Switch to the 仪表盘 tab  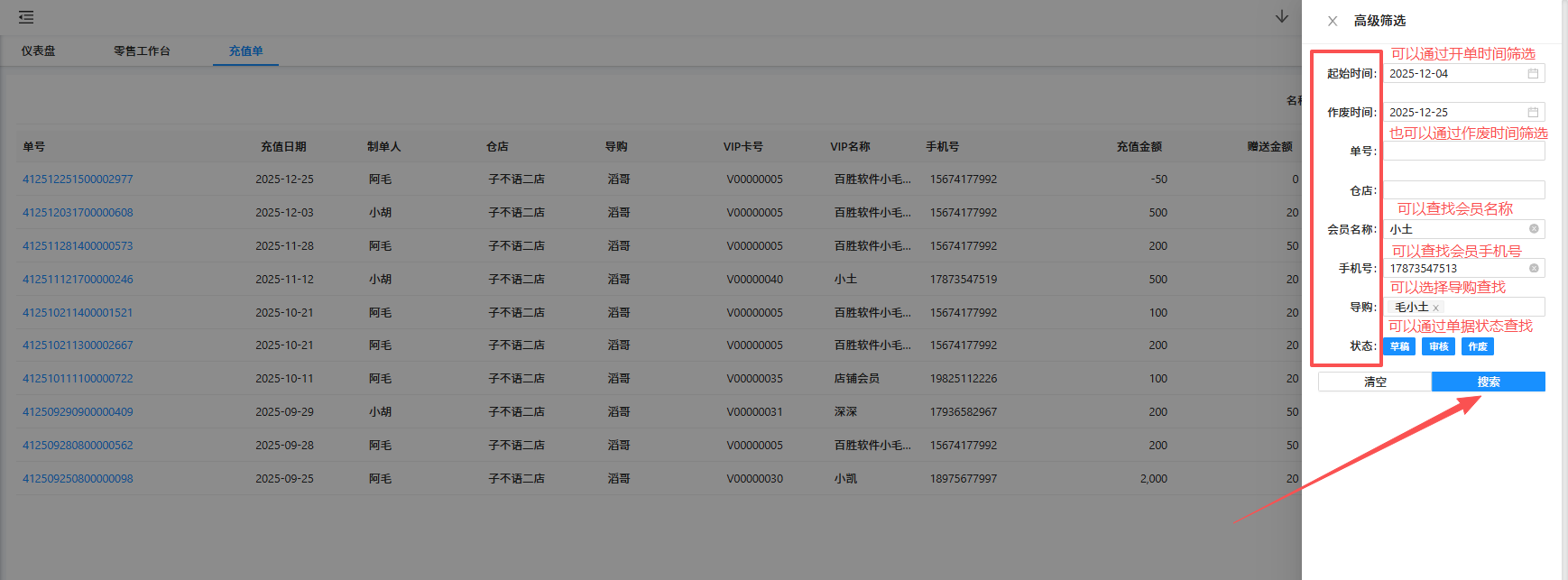(x=39, y=51)
